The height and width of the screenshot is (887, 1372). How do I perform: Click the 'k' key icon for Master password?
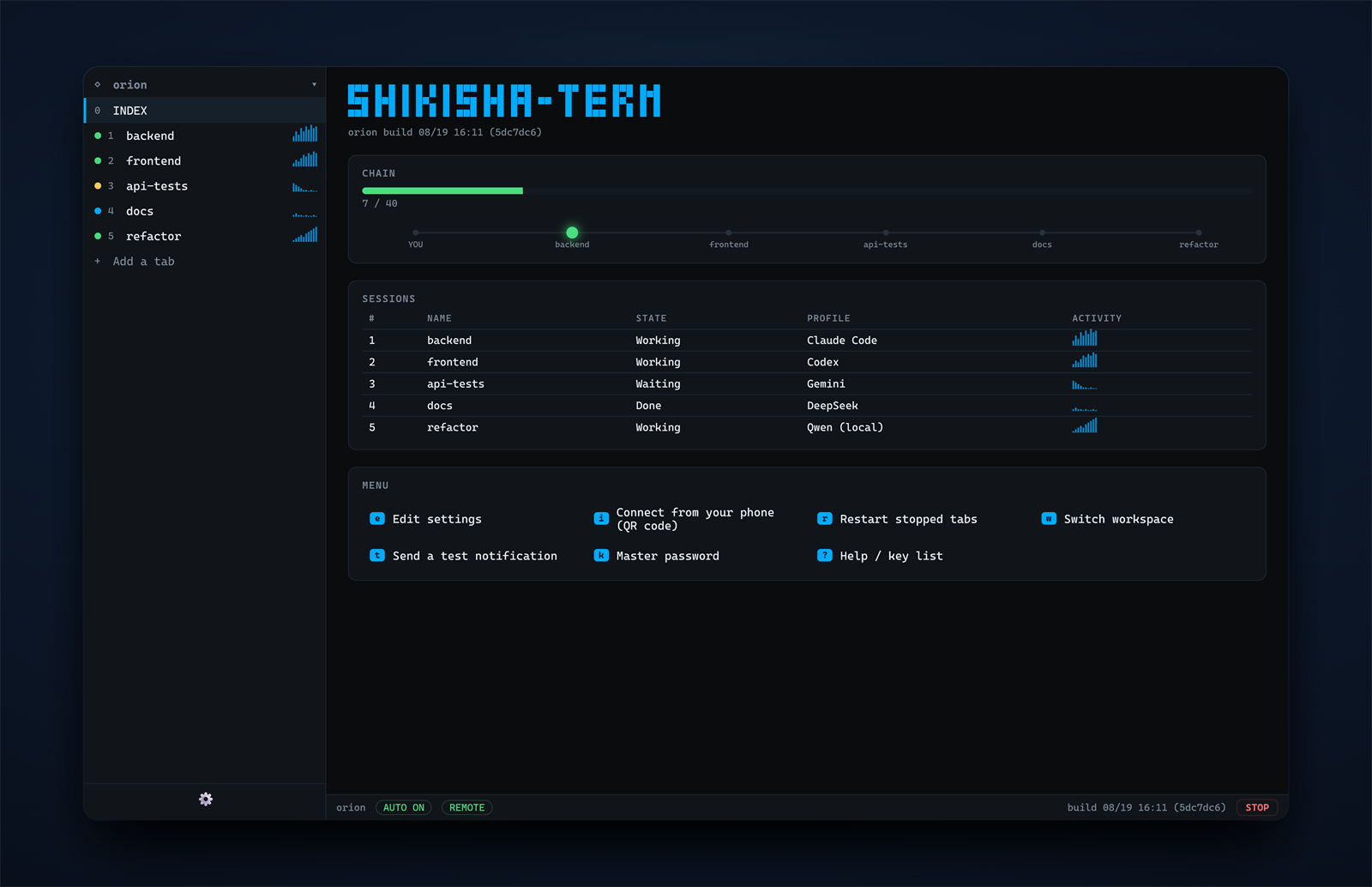[601, 555]
